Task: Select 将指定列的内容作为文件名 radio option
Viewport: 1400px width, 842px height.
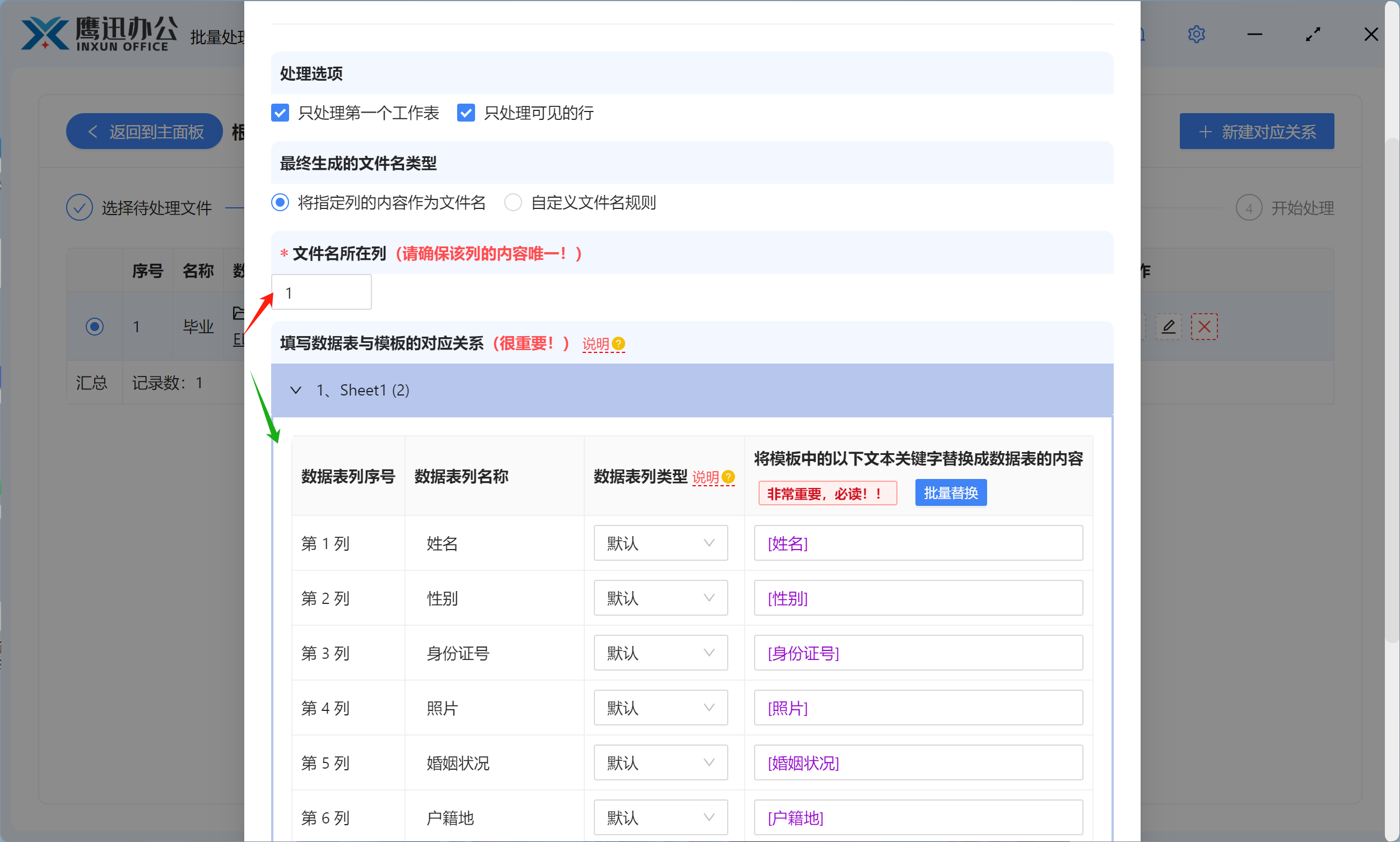Action: click(280, 202)
